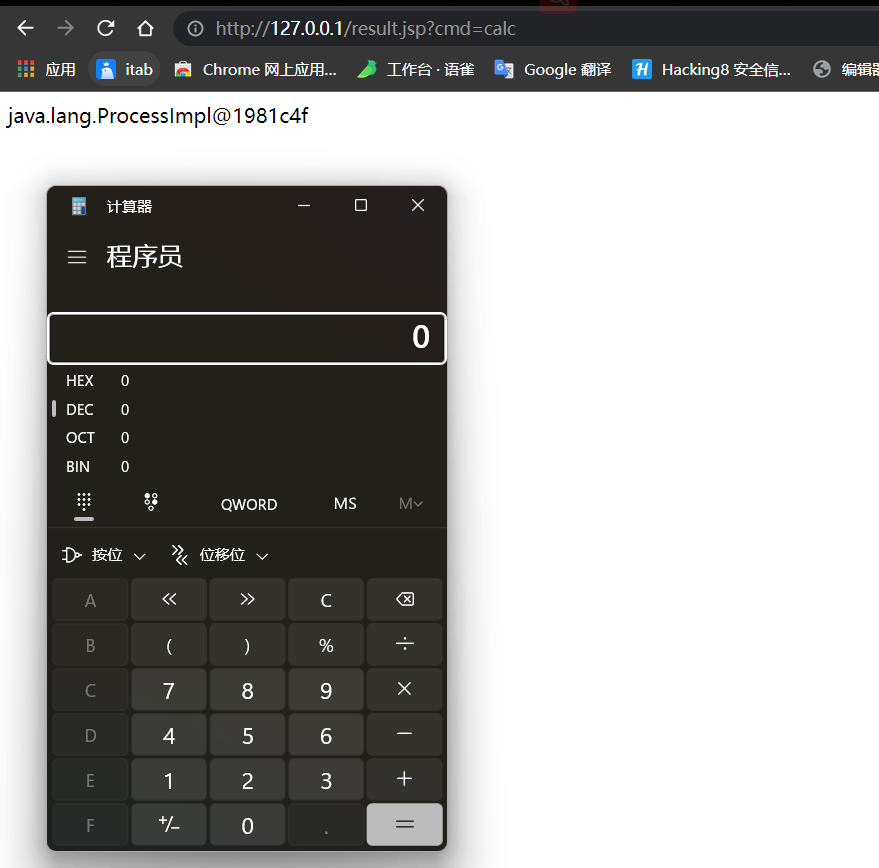Go back using the browser back arrow
The image size is (879, 868).
(x=25, y=27)
